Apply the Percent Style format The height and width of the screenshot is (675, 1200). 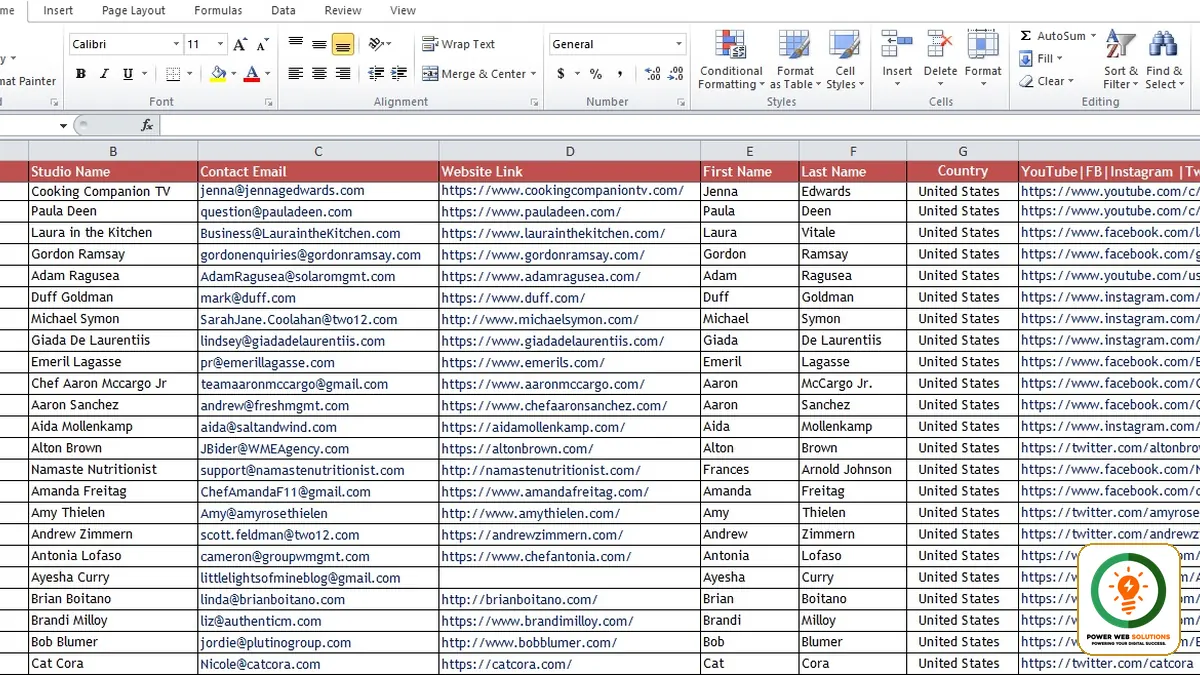coord(595,74)
